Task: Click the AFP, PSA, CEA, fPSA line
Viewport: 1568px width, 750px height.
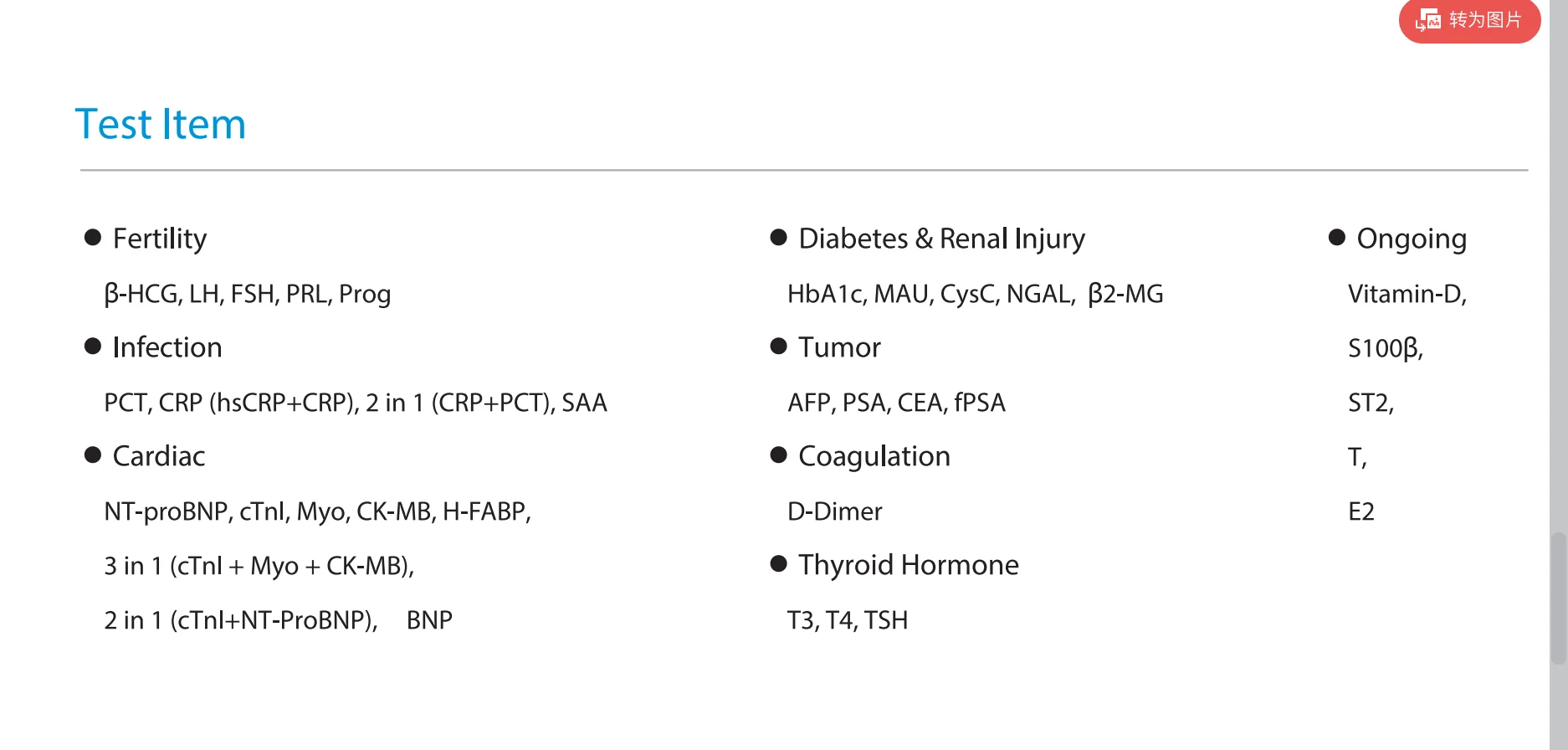Action: 896,403
